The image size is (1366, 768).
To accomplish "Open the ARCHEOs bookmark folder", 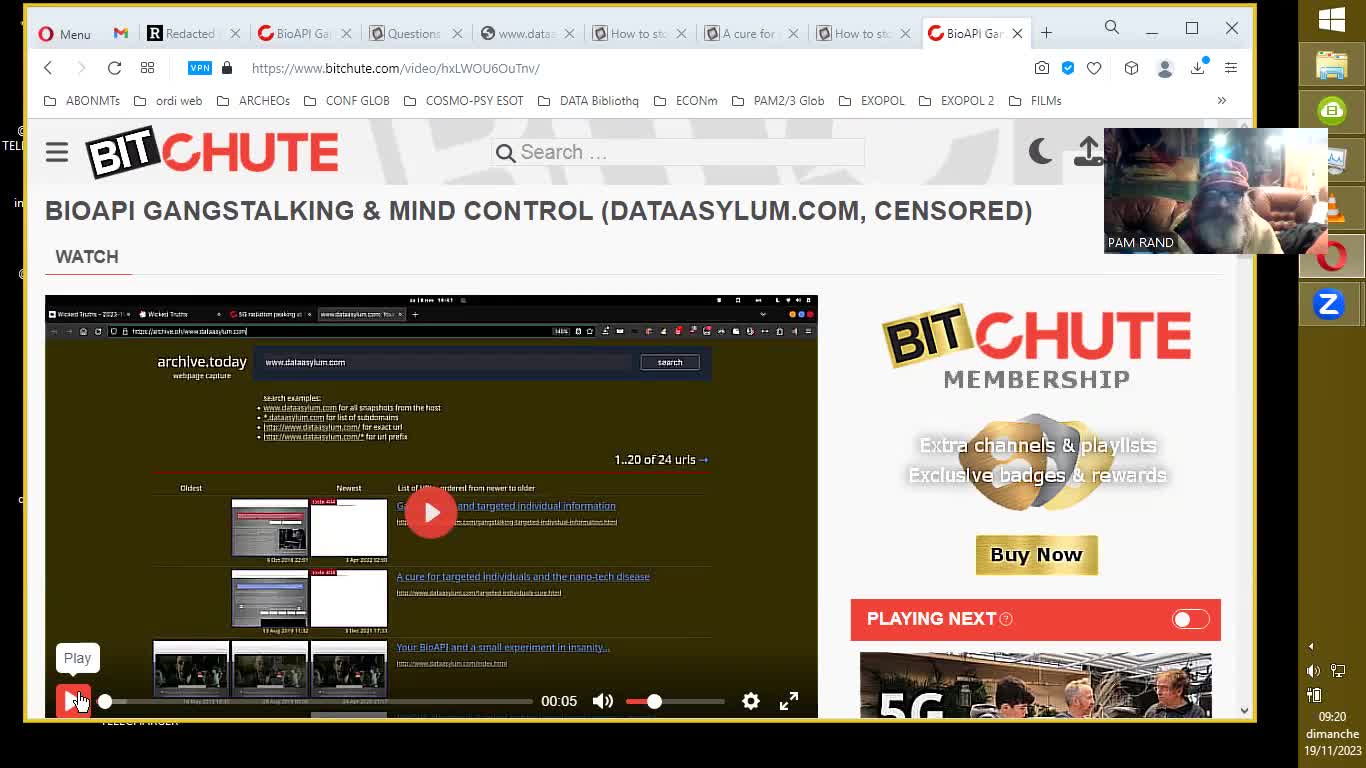I will (253, 101).
